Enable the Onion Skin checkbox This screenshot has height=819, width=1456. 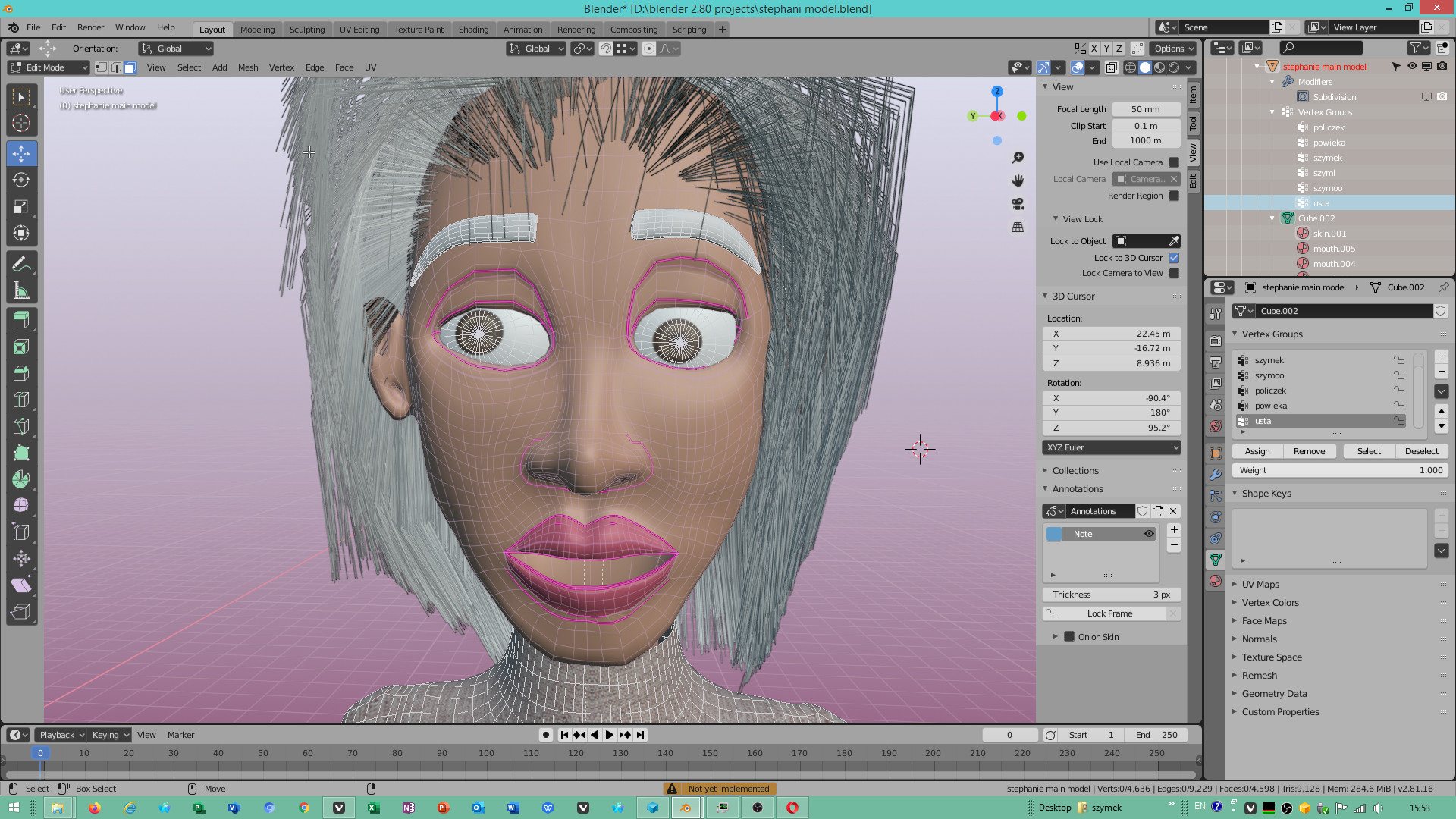tap(1069, 637)
